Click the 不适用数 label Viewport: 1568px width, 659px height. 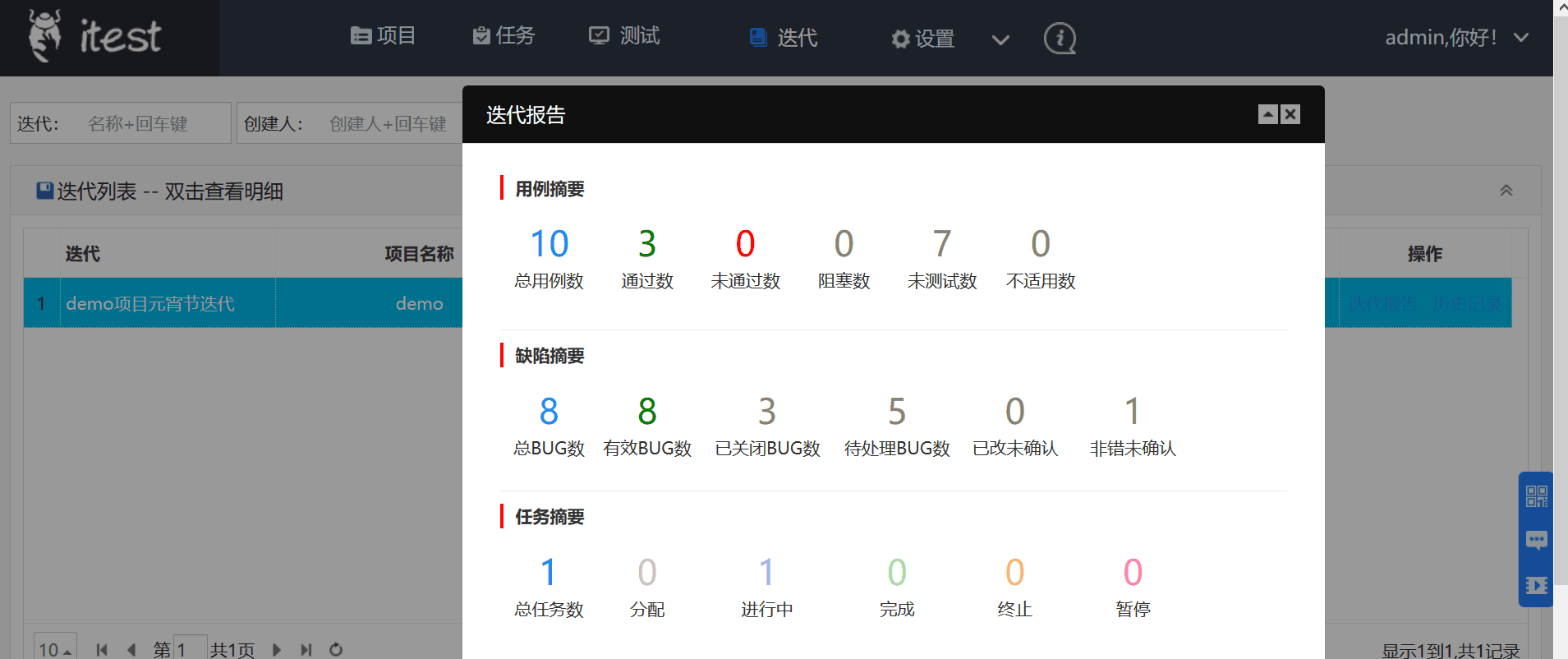click(1041, 281)
